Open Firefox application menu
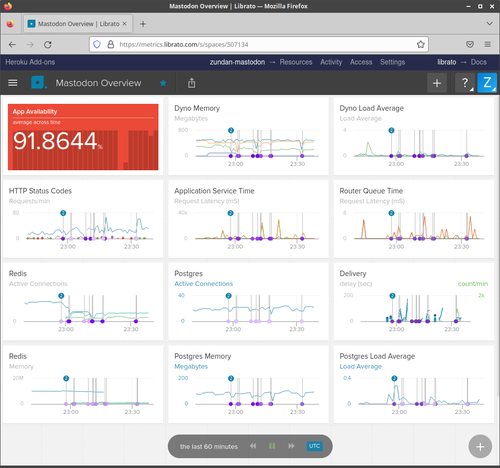 (487, 44)
